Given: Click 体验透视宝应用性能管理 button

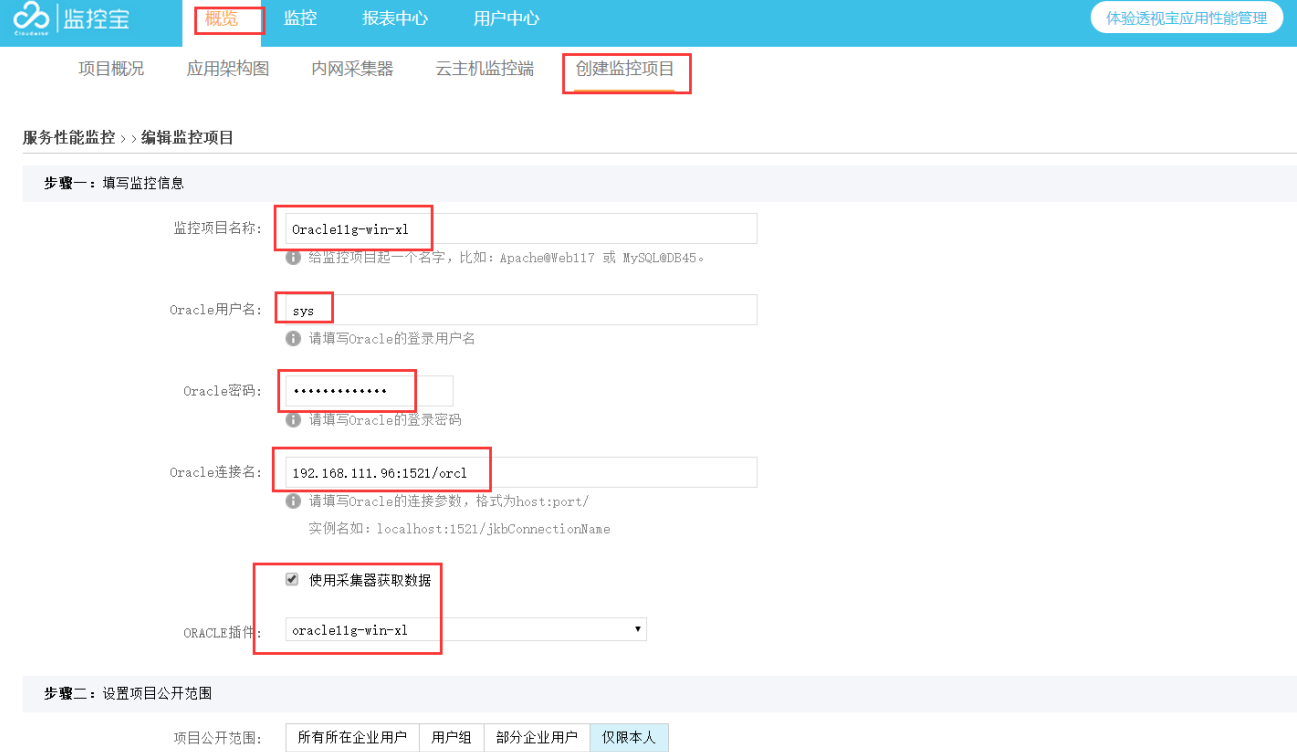Looking at the screenshot, I should click(1187, 18).
